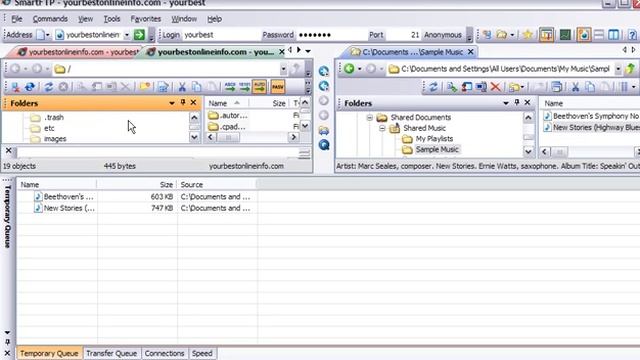The image size is (640, 360).
Task: Click the red Delete X icon in local toolbar
Action: point(496,87)
